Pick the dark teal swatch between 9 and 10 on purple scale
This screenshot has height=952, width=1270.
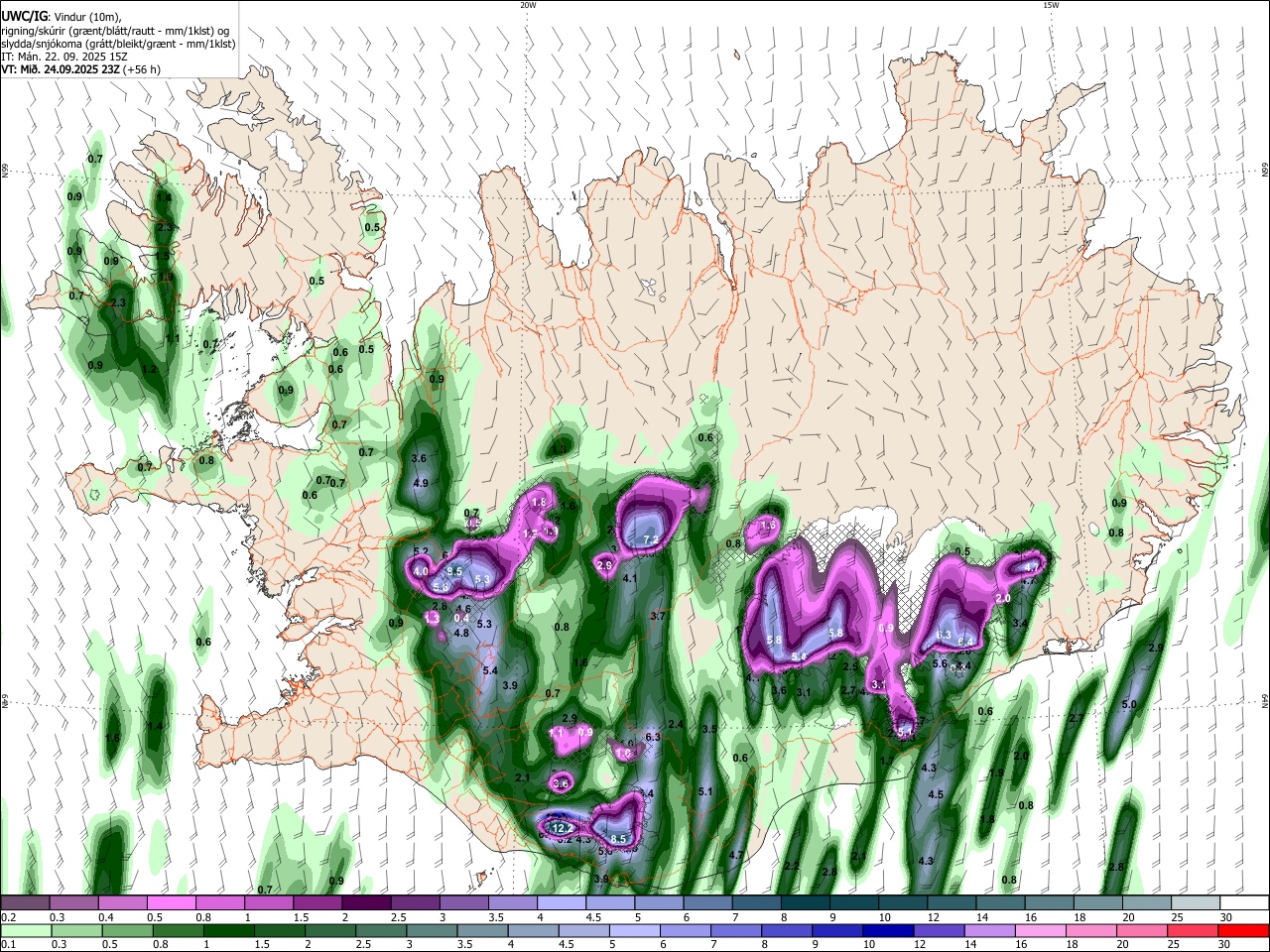[854, 902]
